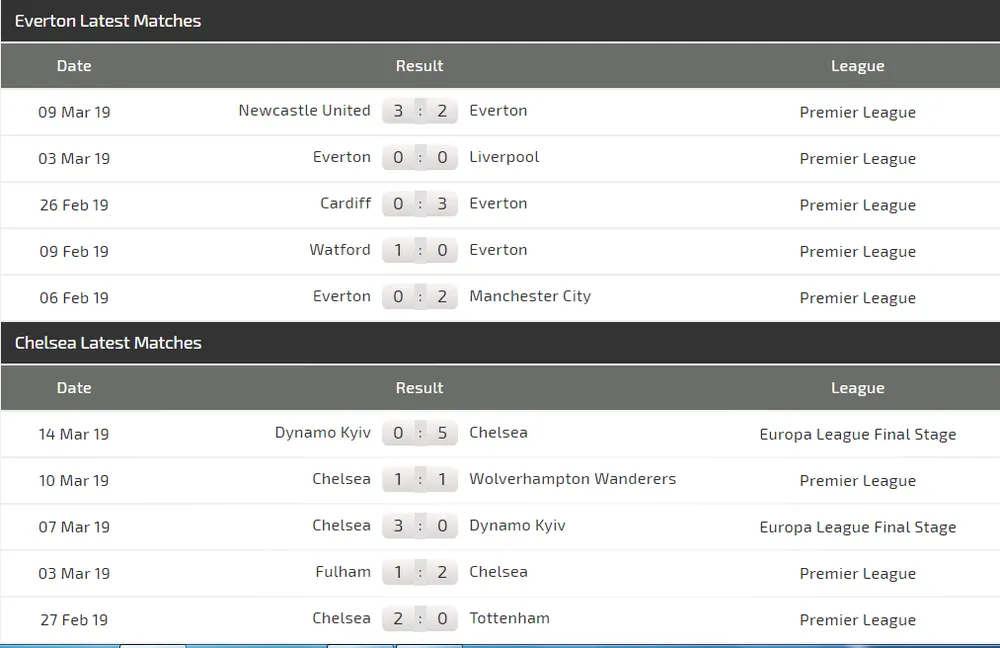Open the Fulham team page
Screen dimensions: 1000x648
[343, 572]
